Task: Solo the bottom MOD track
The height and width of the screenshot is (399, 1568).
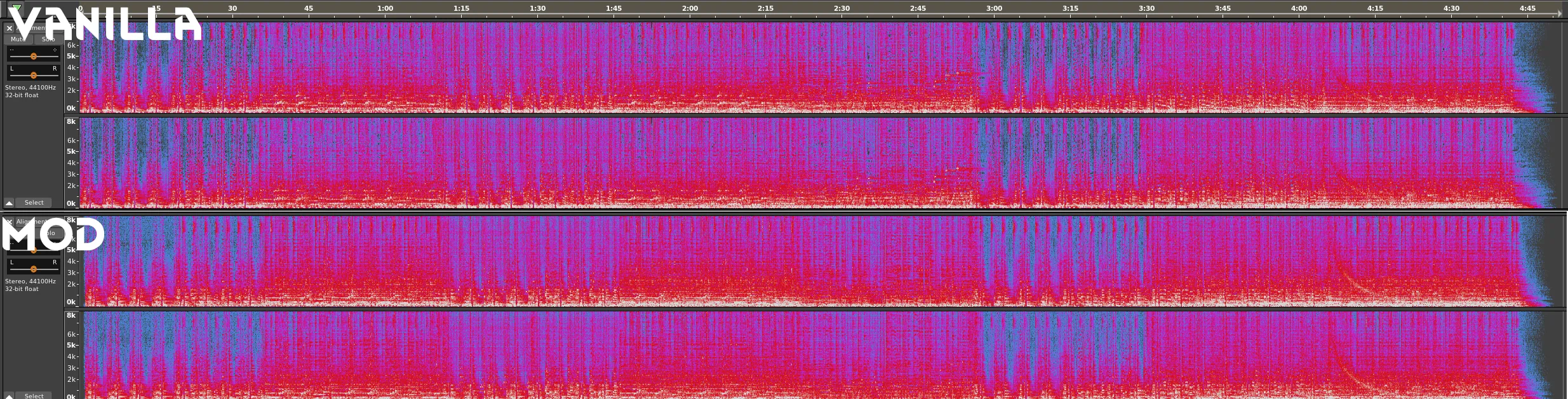Action: [x=50, y=233]
